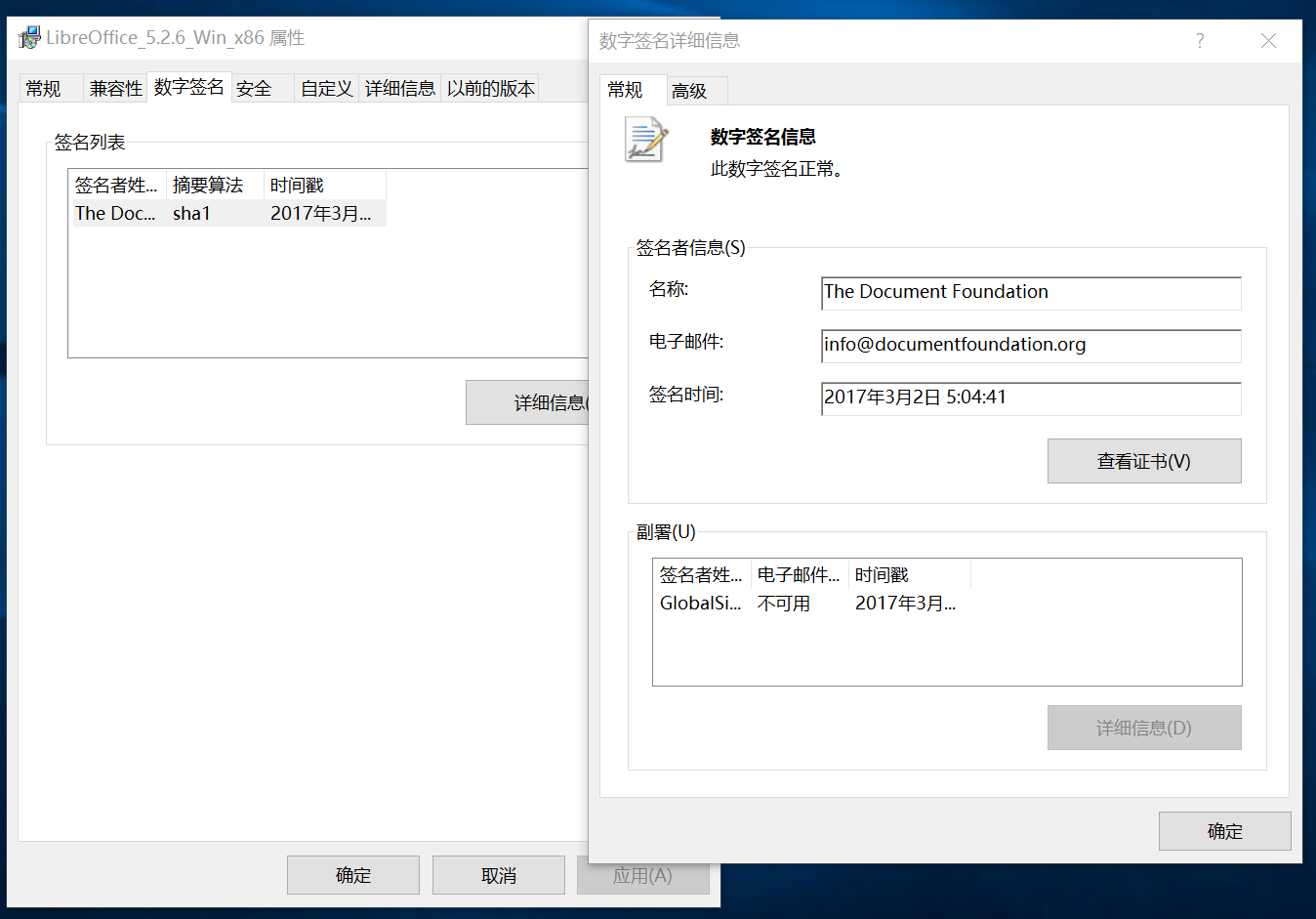The width and height of the screenshot is (1316, 919).
Task: Click 时间戳 column header in signature list
Action: (x=325, y=185)
